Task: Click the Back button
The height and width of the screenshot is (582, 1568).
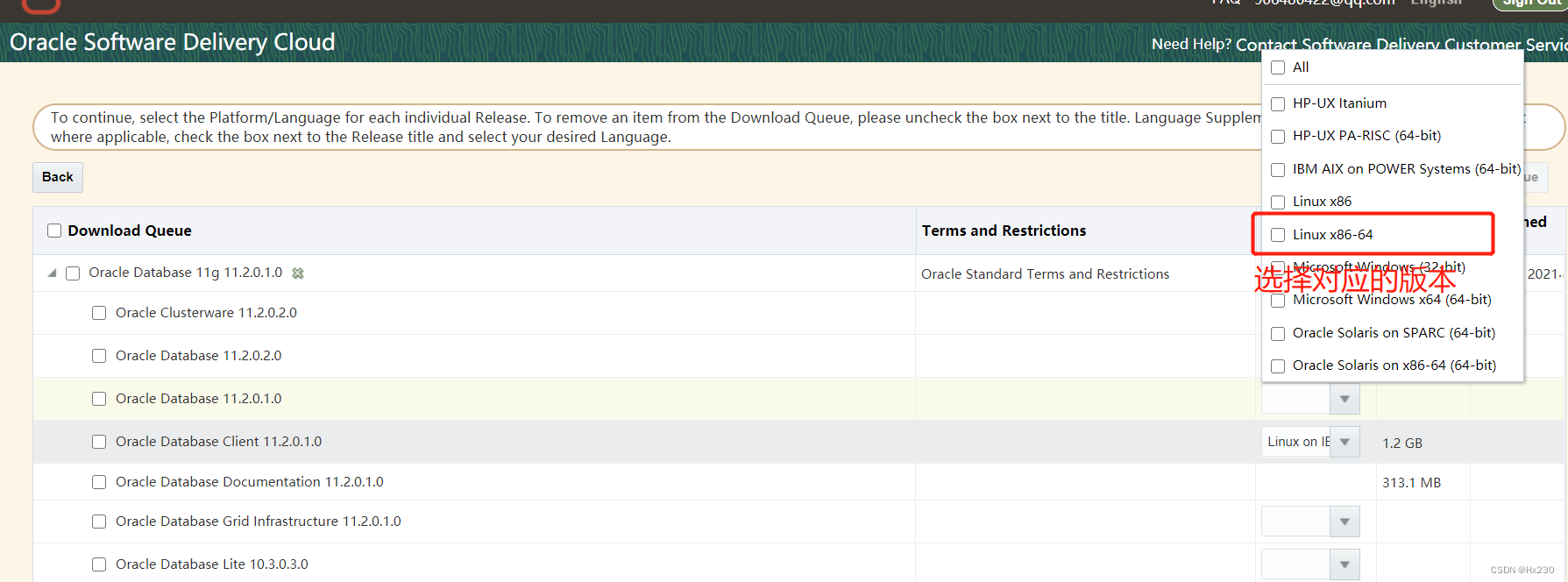Action: coord(58,177)
